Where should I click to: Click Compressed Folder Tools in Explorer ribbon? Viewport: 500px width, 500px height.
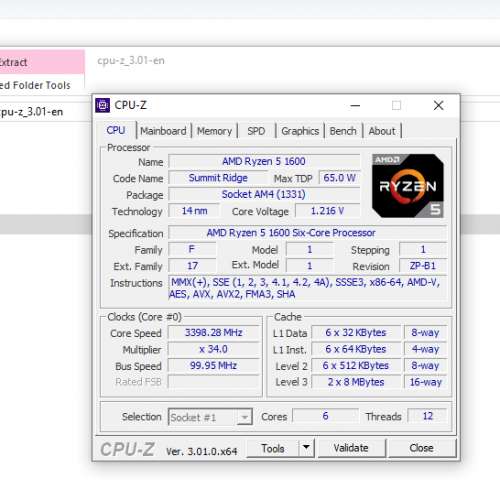[x=35, y=85]
